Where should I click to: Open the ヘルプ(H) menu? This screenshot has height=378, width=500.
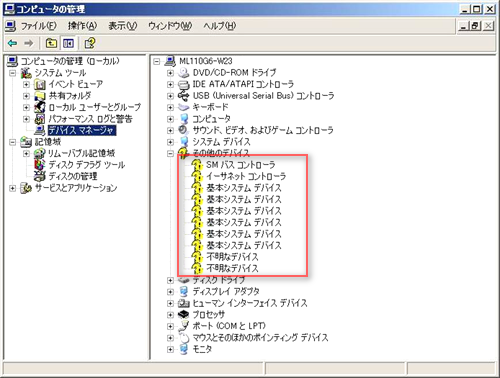click(219, 26)
